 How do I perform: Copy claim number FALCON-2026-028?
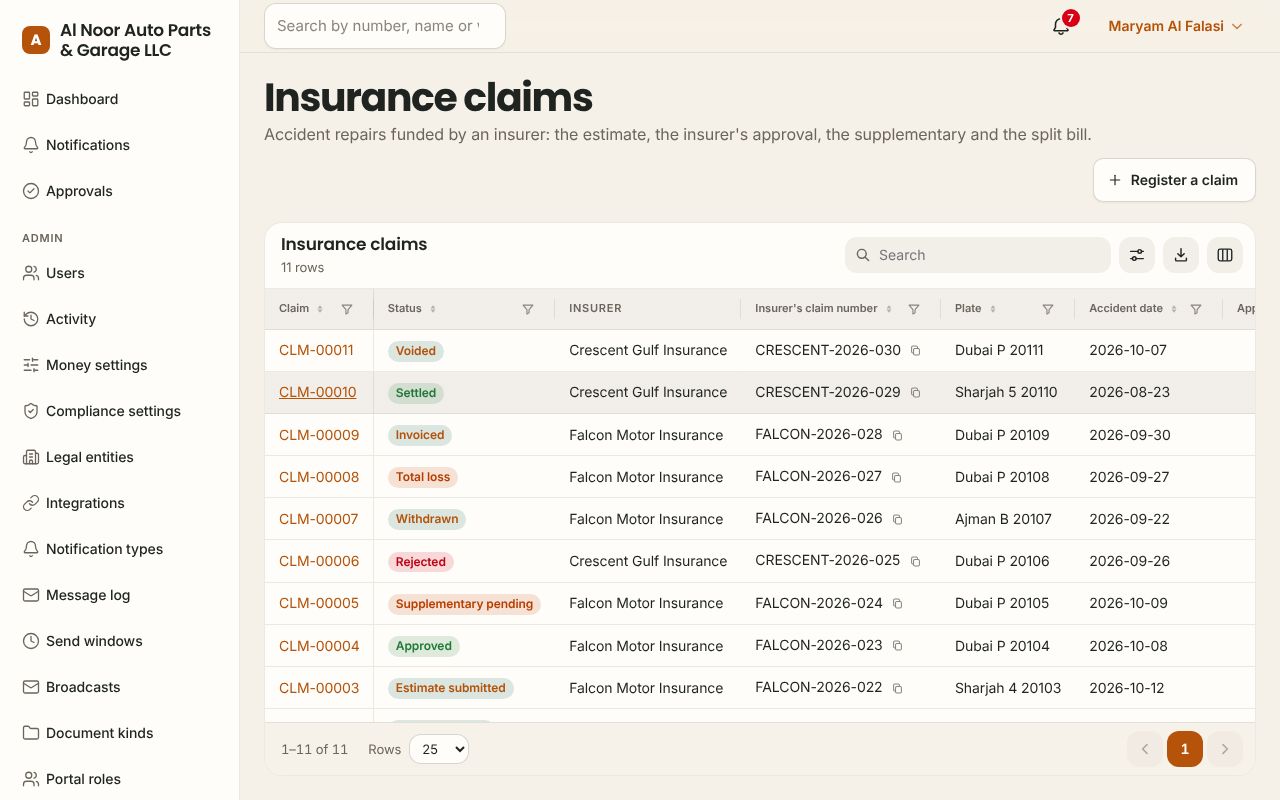pos(897,436)
